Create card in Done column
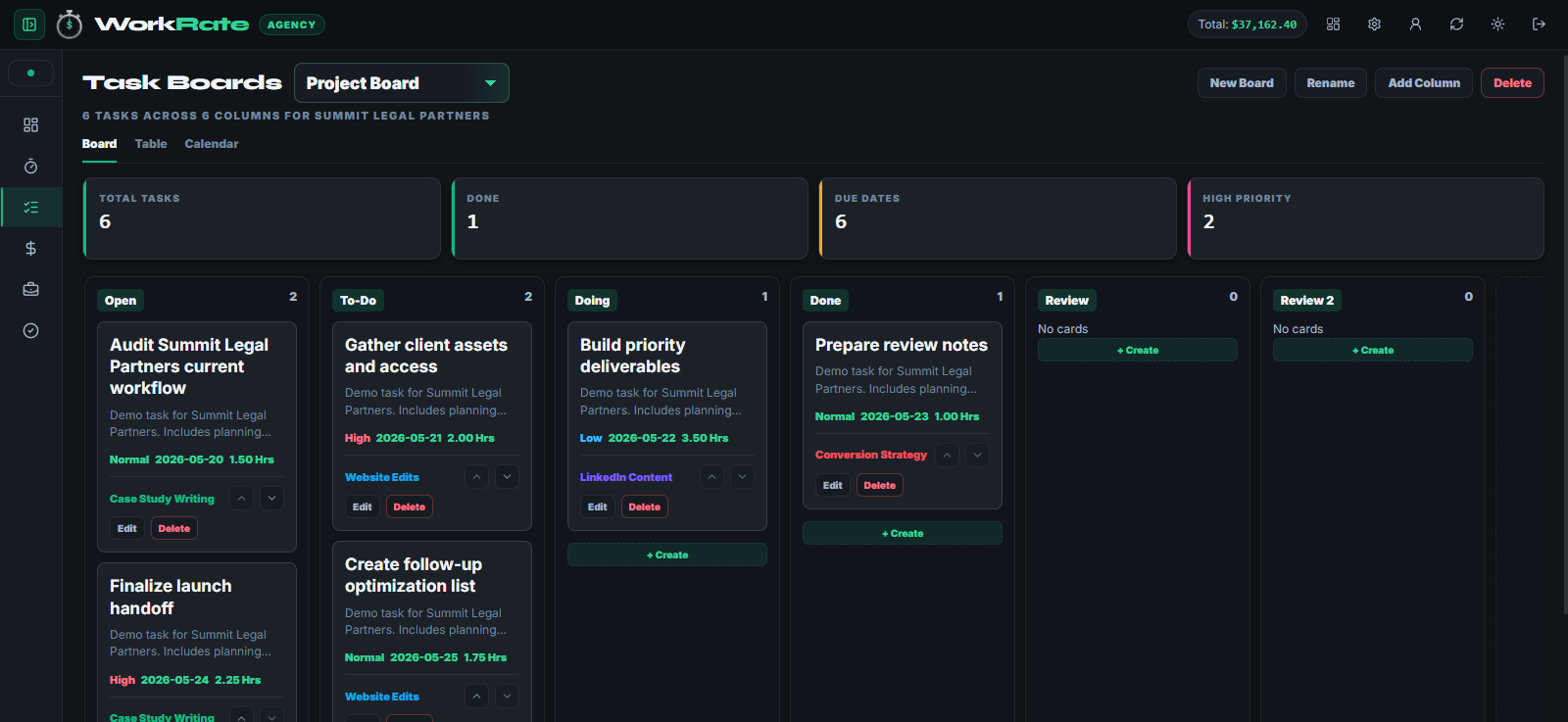 click(903, 533)
